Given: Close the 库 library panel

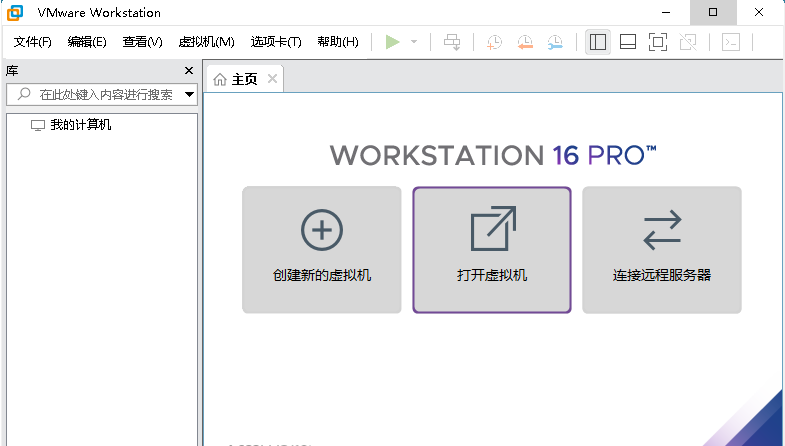Looking at the screenshot, I should (x=189, y=71).
